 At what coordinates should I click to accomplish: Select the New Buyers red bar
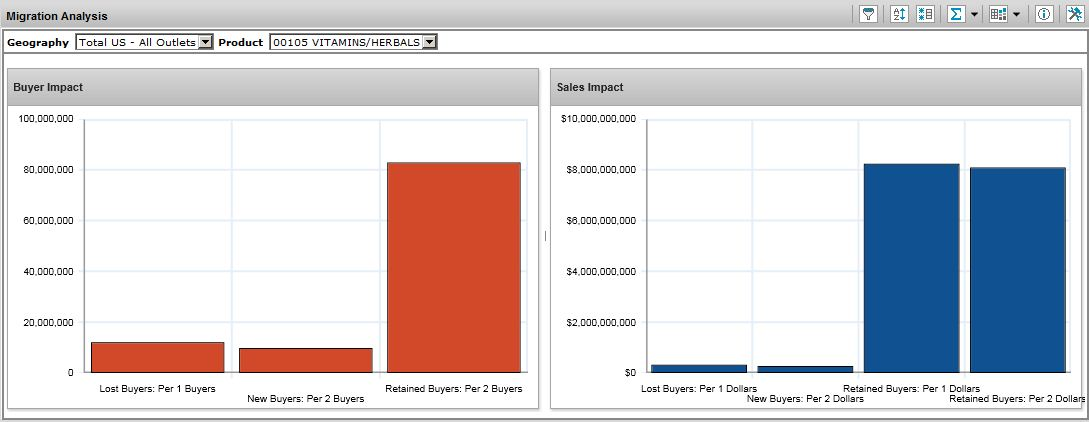(x=305, y=360)
